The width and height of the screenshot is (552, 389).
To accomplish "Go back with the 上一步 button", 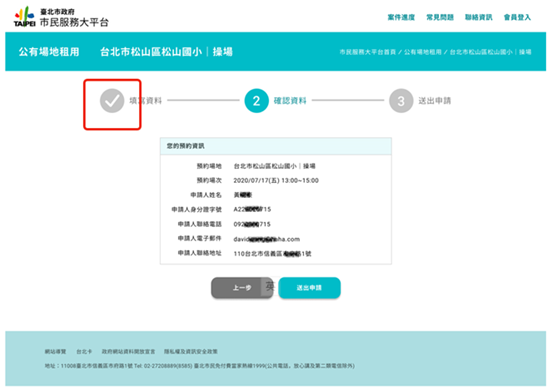I will [x=242, y=288].
